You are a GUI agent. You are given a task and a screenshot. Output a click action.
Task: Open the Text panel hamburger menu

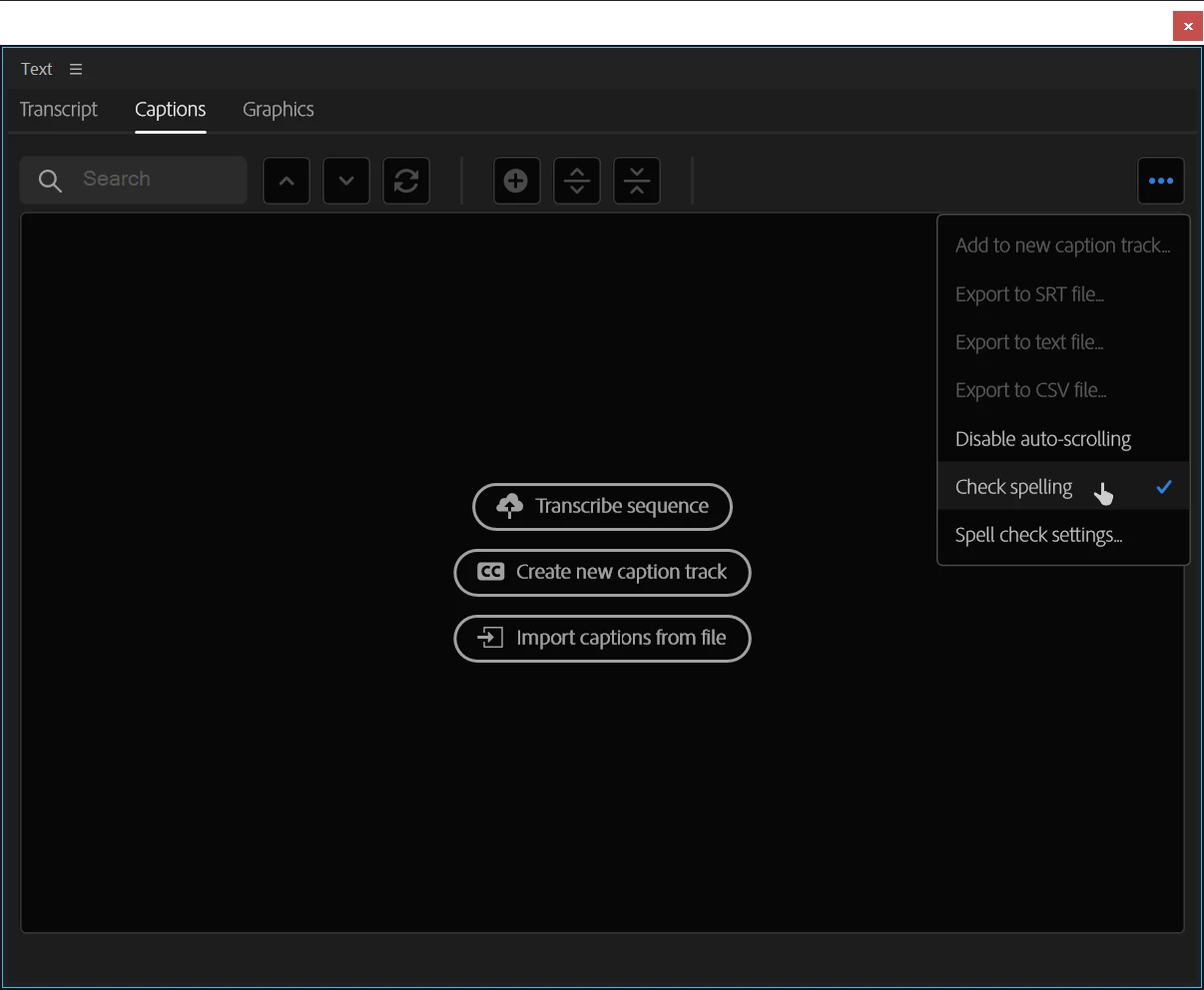76,69
